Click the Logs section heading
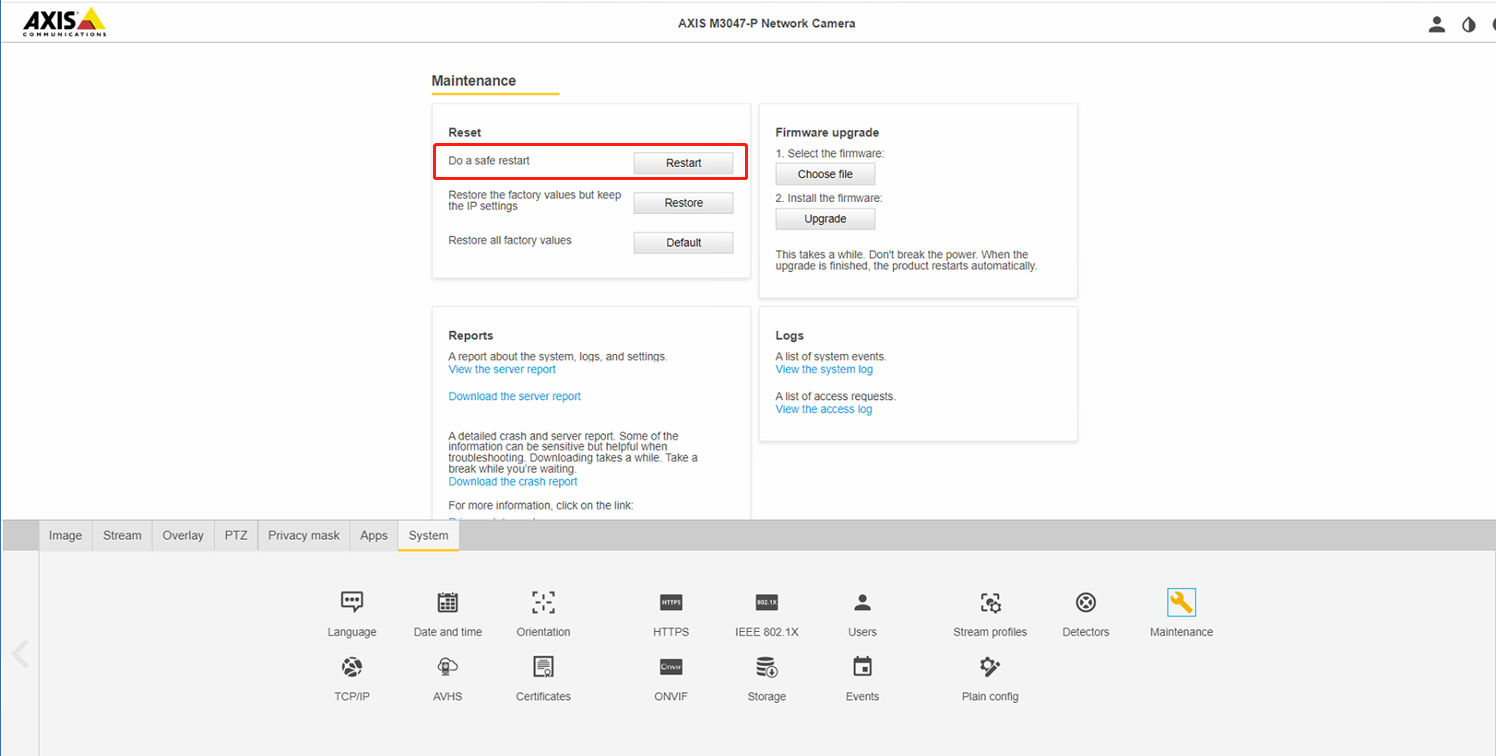 click(x=789, y=336)
